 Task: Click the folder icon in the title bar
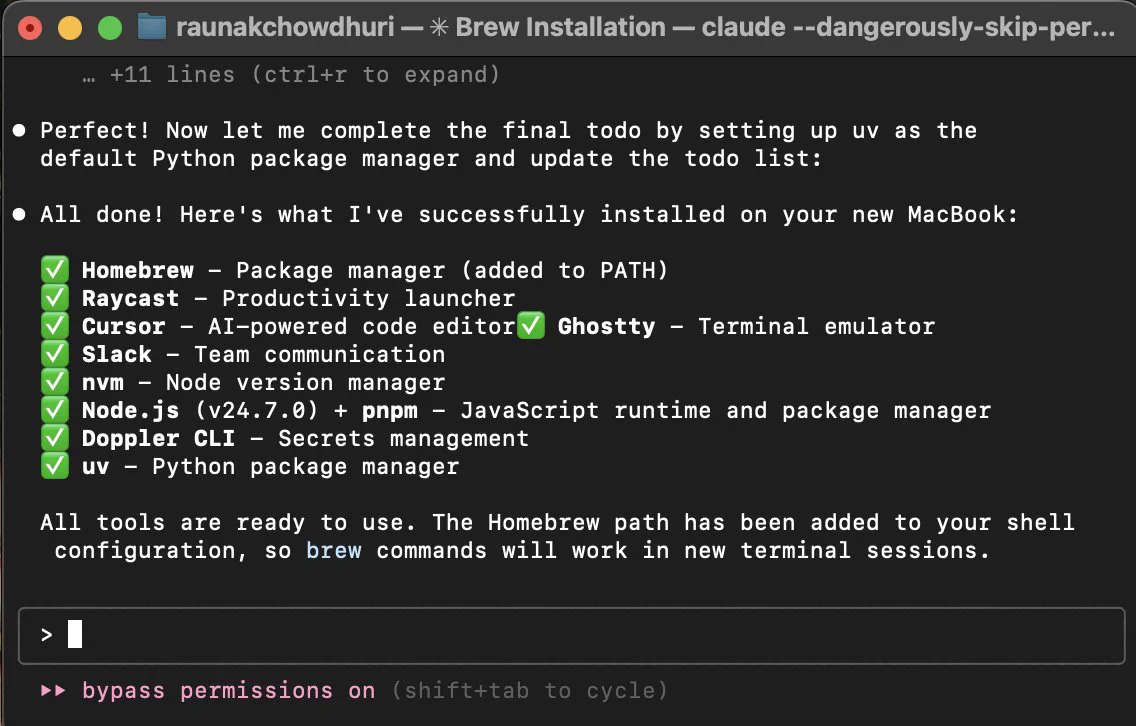(x=151, y=28)
